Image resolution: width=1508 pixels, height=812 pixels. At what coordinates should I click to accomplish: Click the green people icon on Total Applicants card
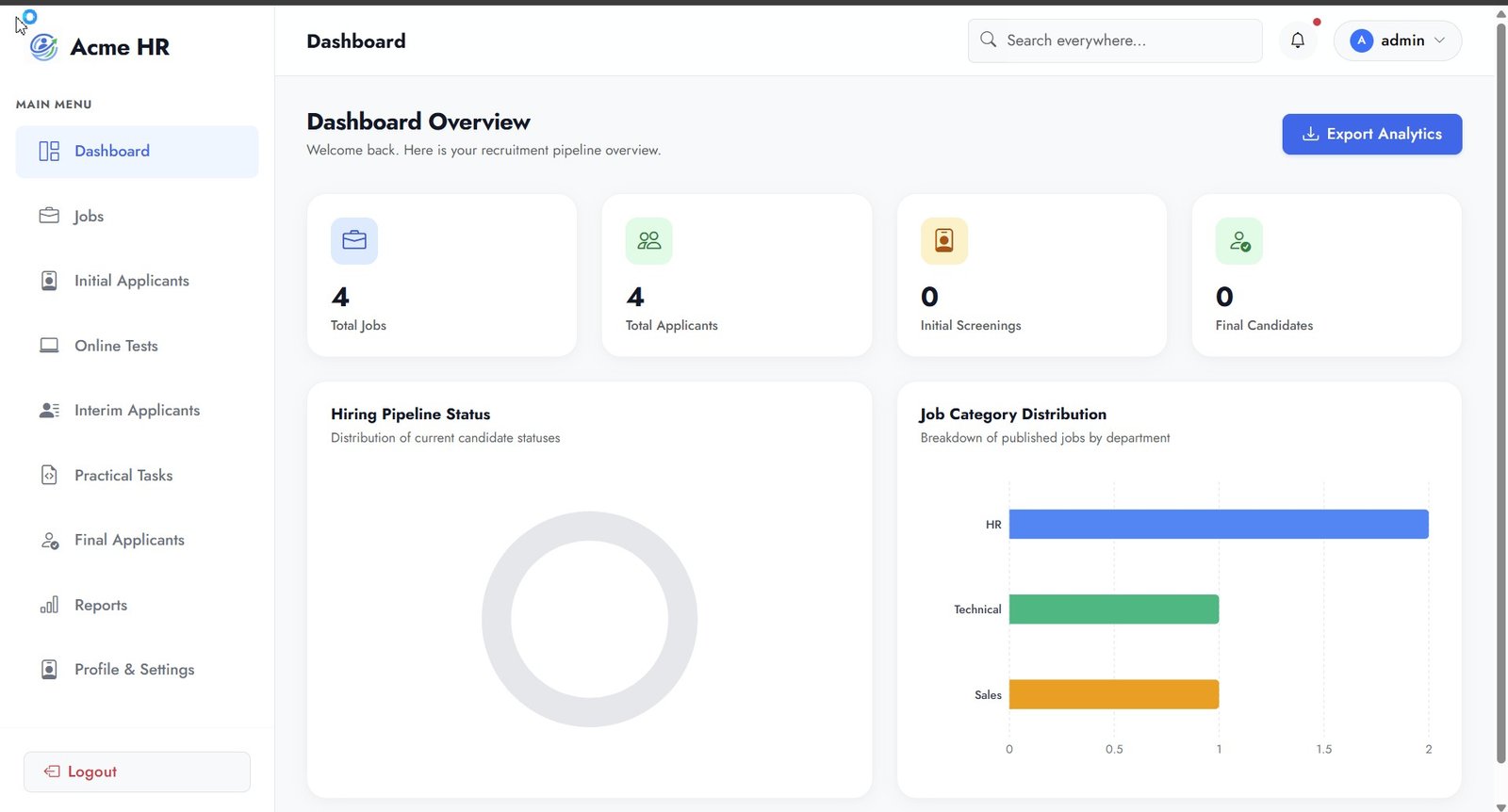click(649, 241)
